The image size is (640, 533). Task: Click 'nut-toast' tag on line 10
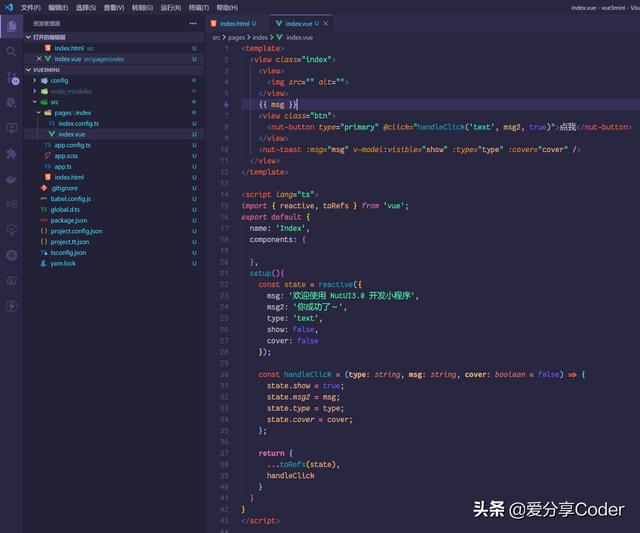coord(282,149)
